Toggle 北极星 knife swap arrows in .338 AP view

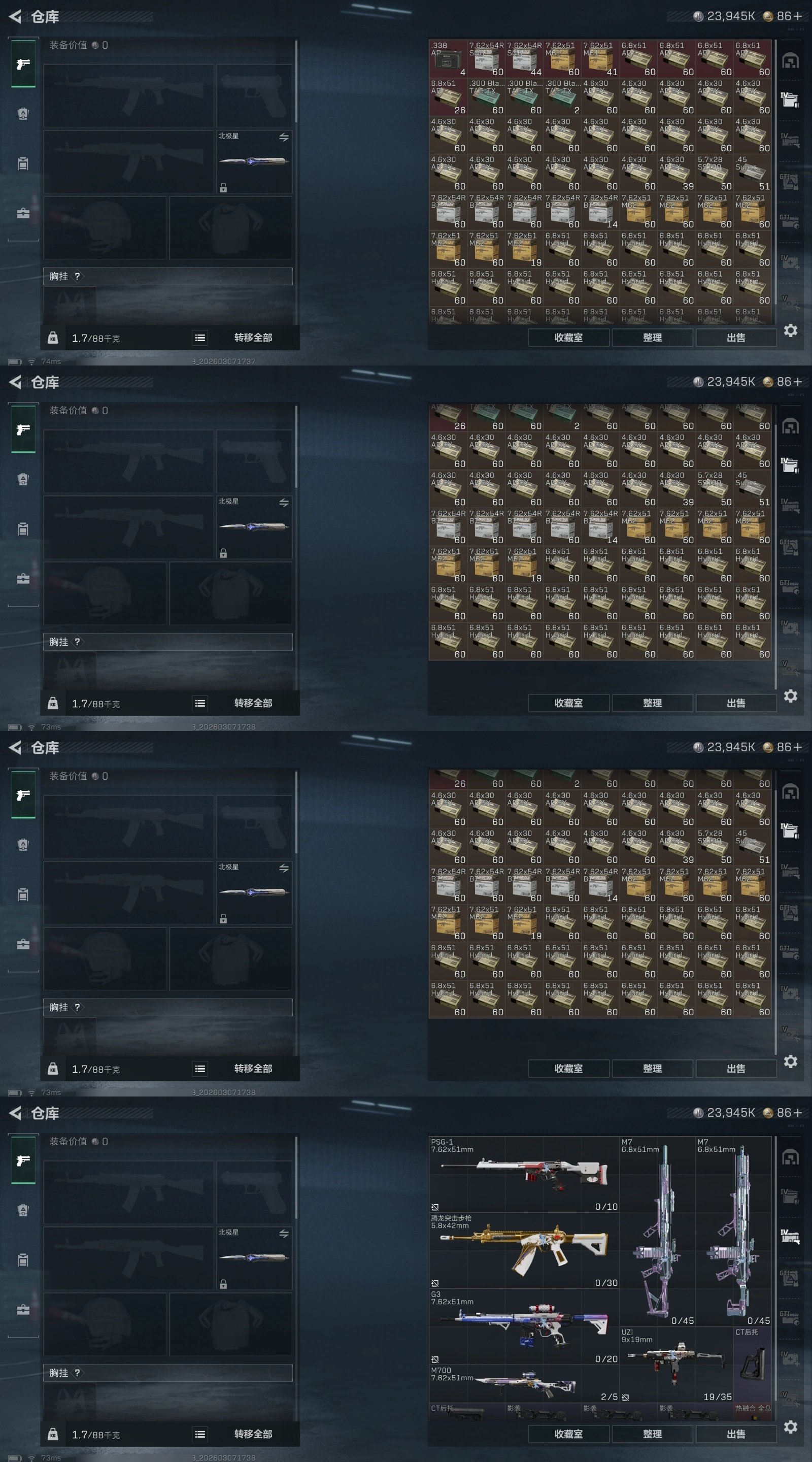pos(284,138)
